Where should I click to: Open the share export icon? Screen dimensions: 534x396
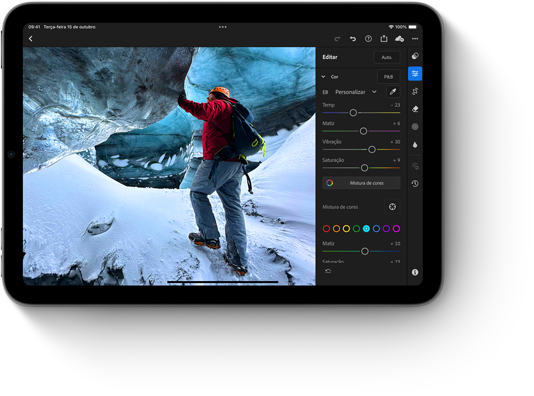point(384,38)
